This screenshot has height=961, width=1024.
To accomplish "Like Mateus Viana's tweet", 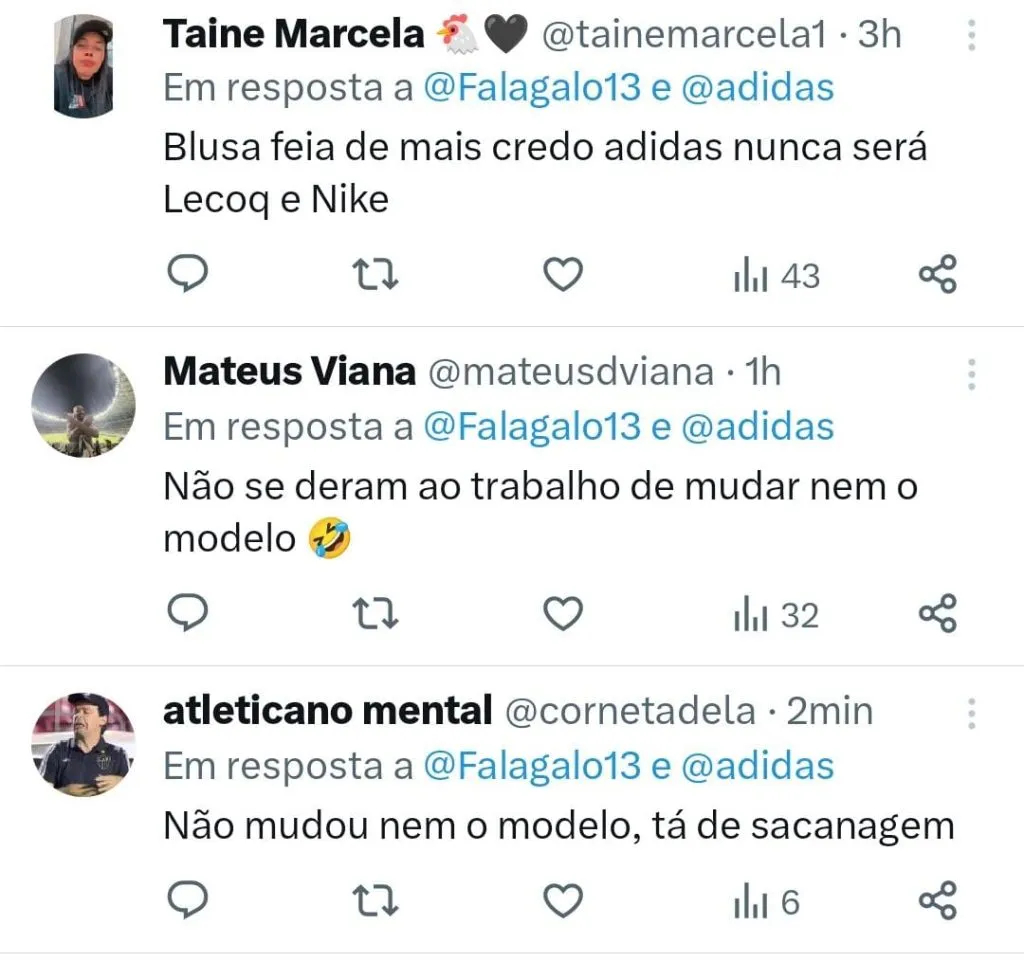I will 563,614.
